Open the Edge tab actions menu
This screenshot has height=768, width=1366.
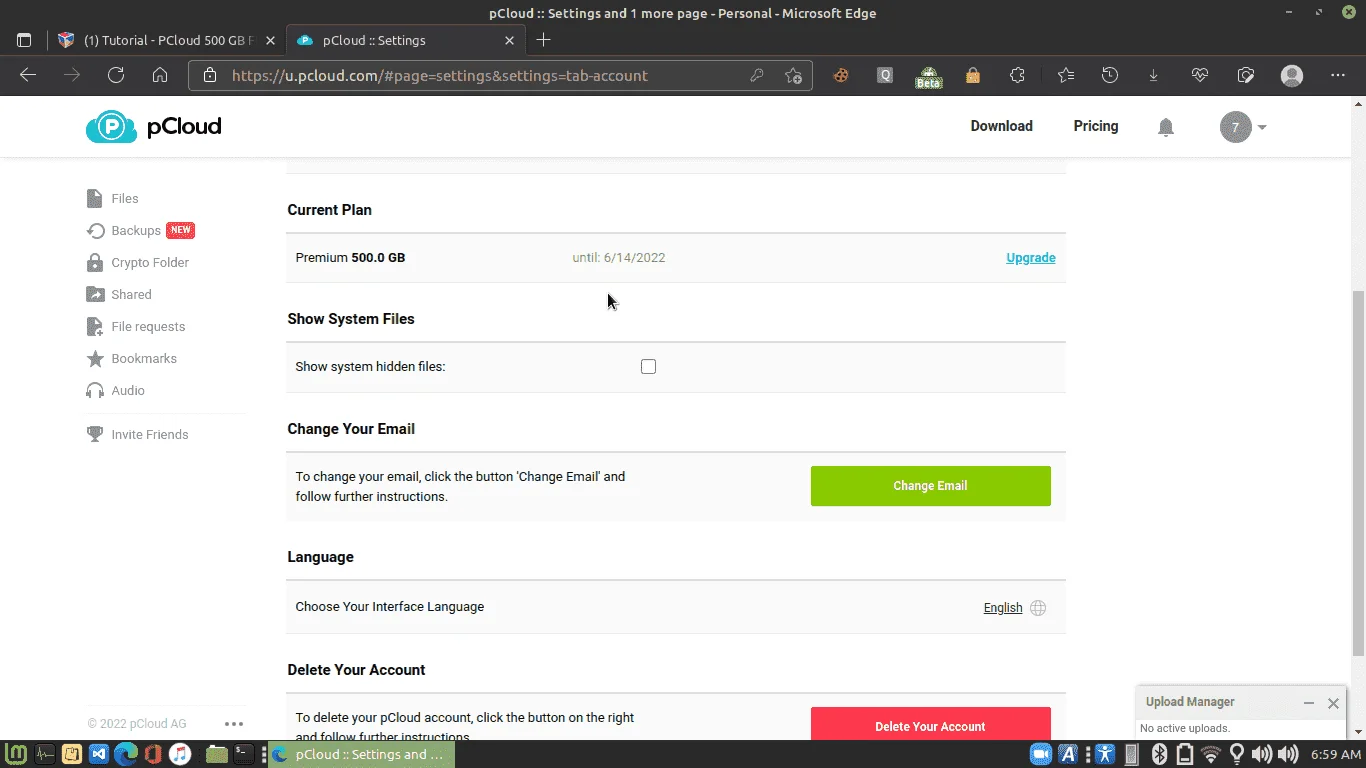coord(24,40)
